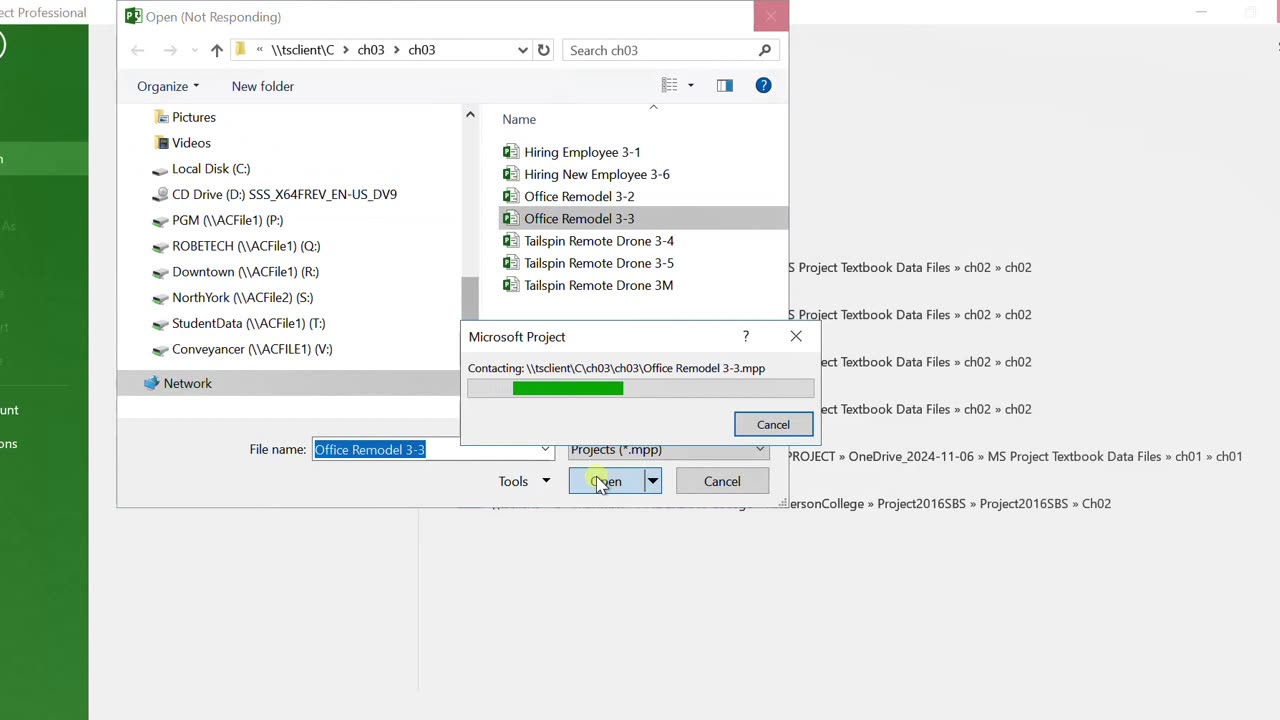Select Downtown (\\ACFile1) (R:) drive

click(x=245, y=272)
